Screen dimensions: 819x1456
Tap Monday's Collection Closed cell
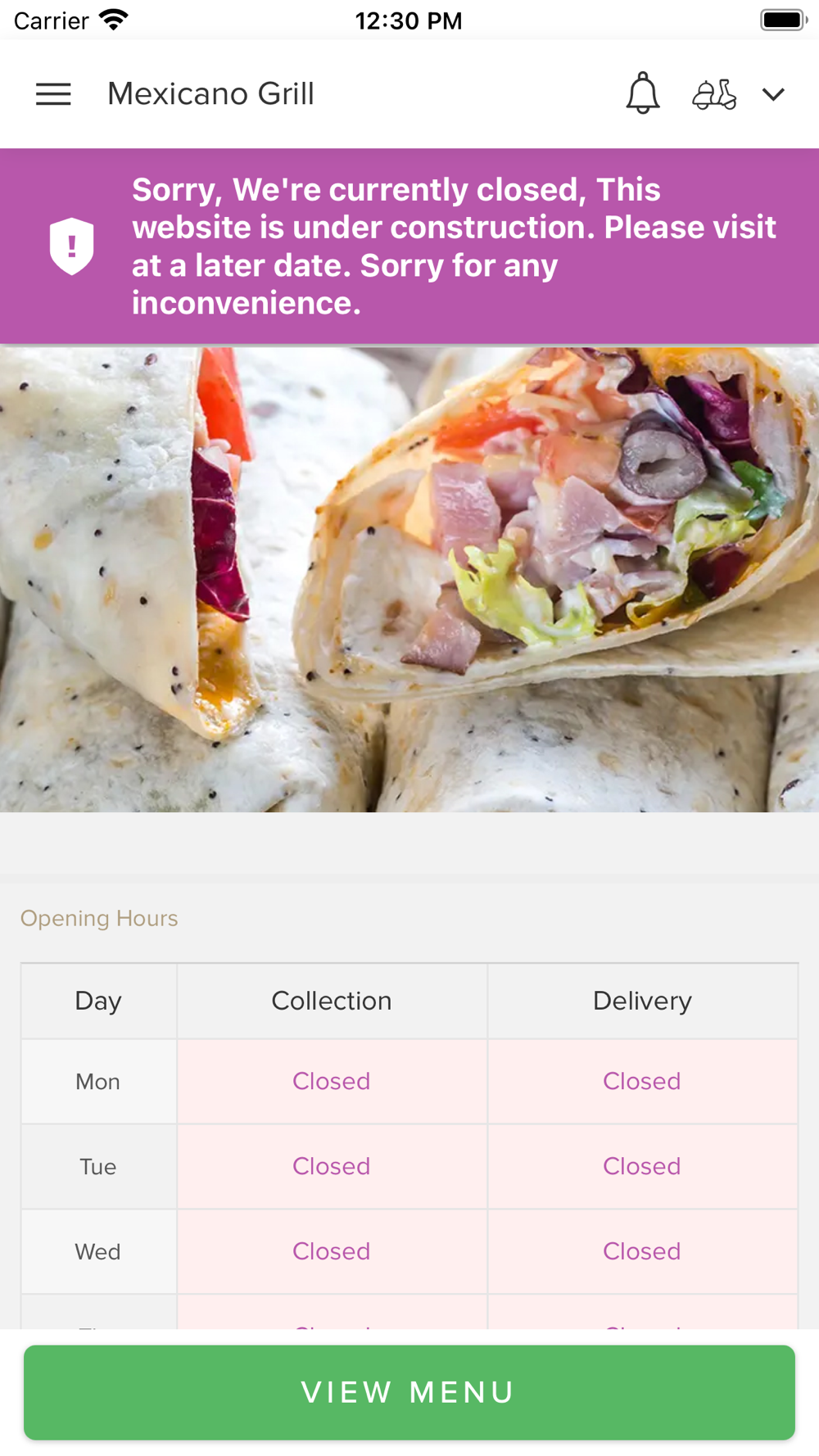[332, 1081]
